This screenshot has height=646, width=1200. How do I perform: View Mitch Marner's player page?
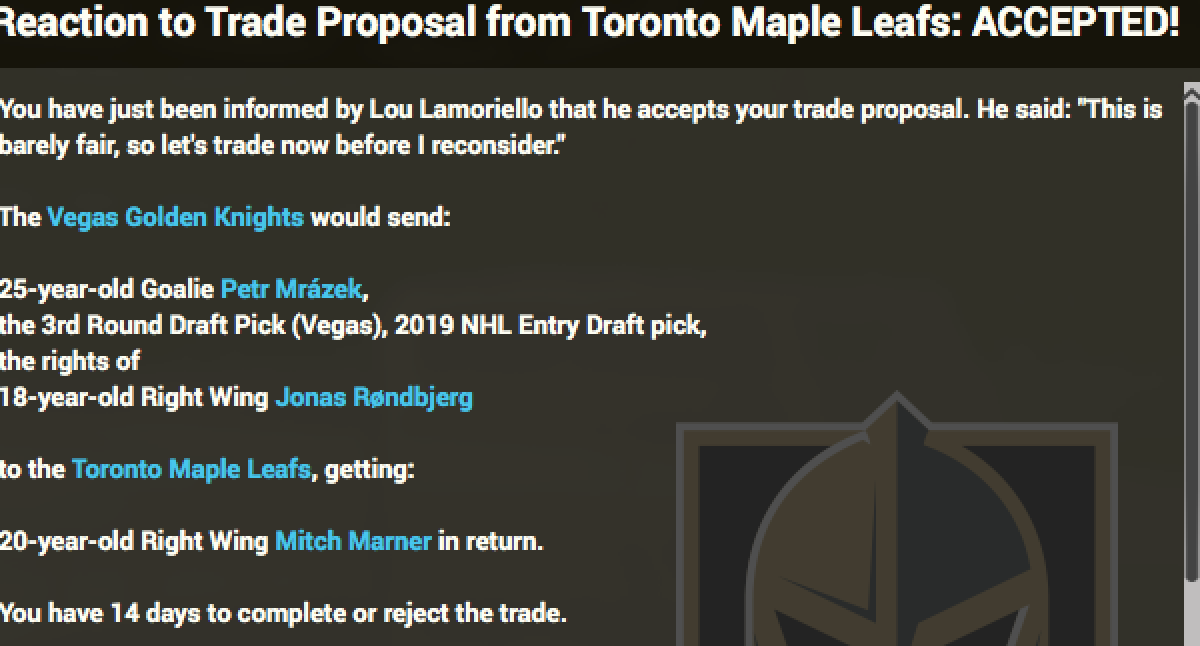(353, 541)
